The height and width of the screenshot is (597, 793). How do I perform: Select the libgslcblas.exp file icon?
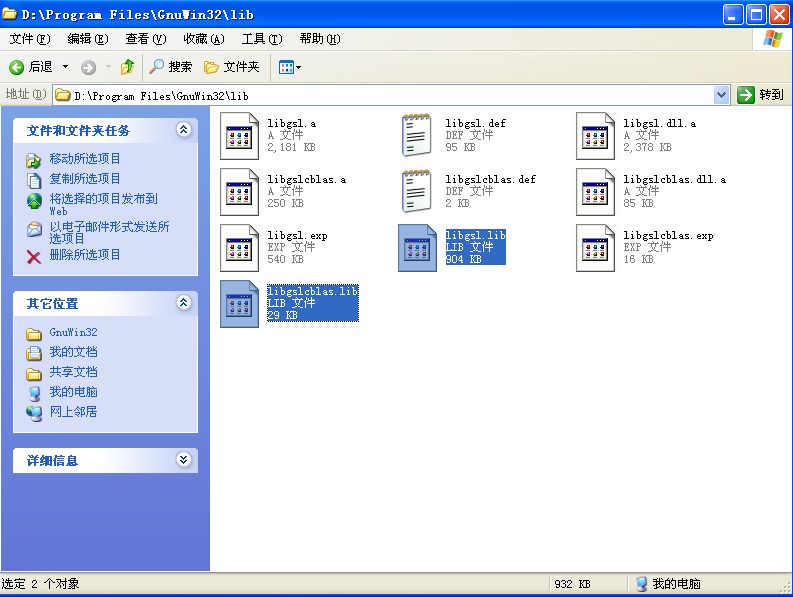coord(595,248)
